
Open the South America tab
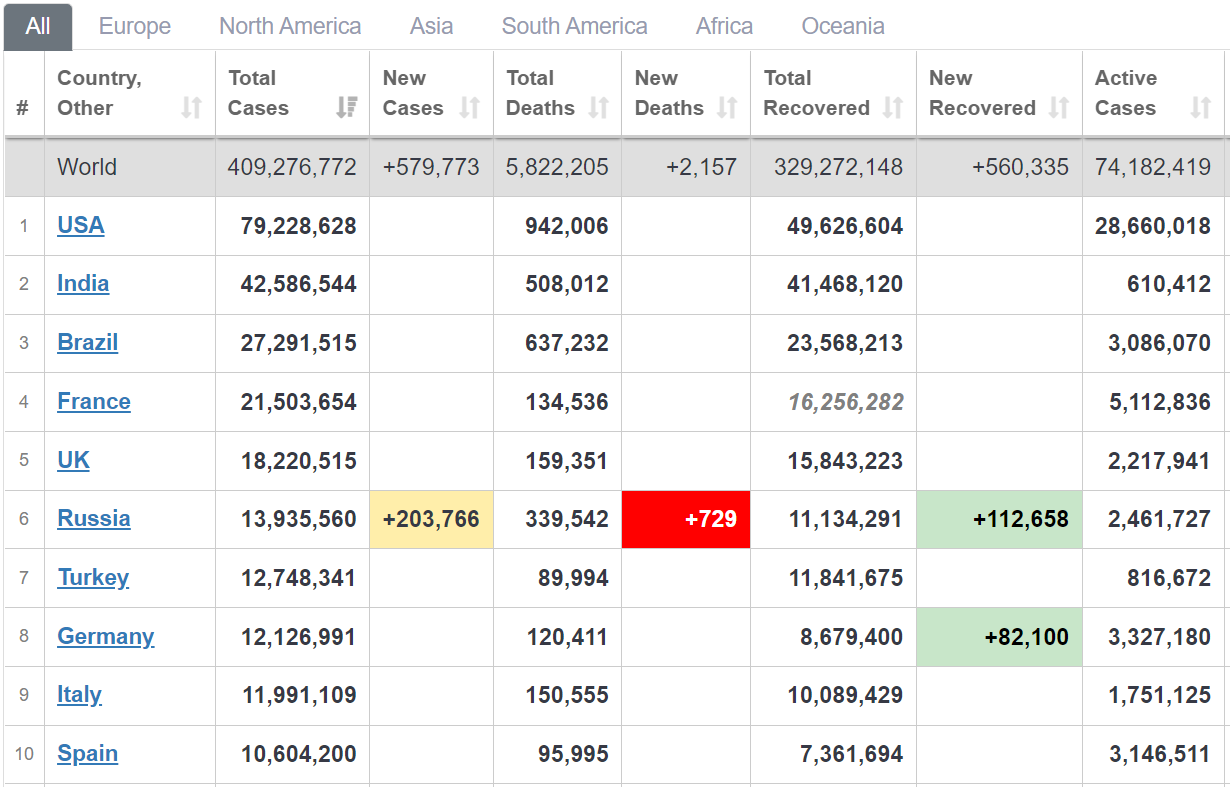pos(574,27)
